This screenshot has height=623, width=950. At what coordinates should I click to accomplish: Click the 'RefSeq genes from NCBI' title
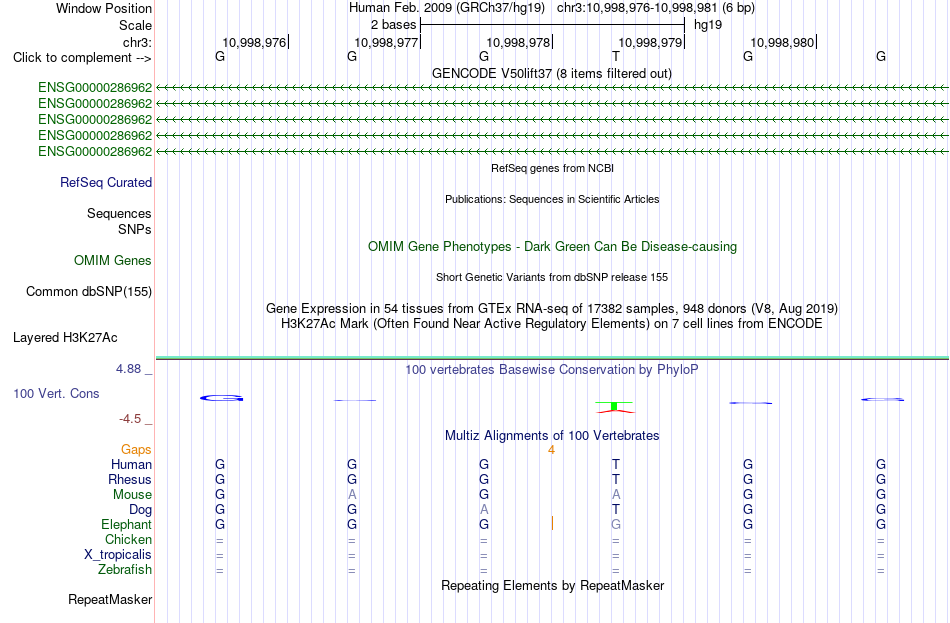[552, 168]
